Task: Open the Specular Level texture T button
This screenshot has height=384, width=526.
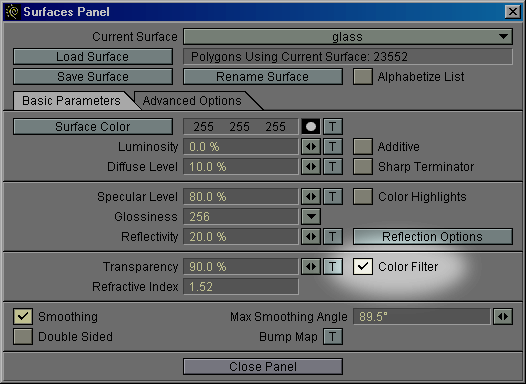Action: 333,197
